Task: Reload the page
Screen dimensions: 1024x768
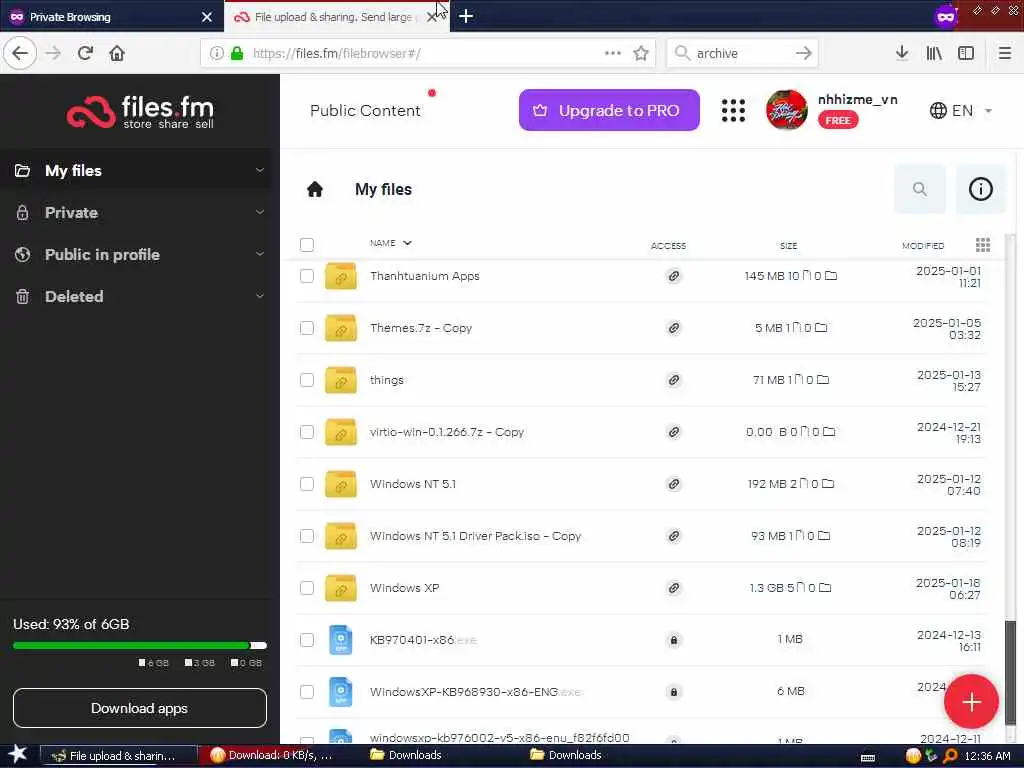Action: [85, 53]
